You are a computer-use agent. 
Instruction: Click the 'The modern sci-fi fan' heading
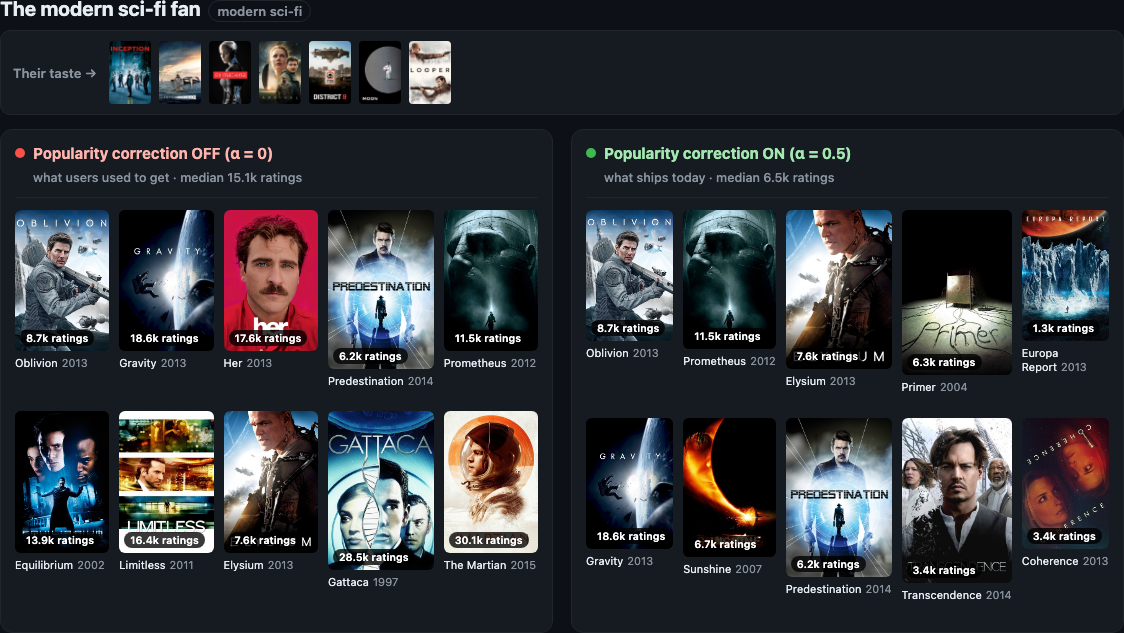click(x=100, y=10)
